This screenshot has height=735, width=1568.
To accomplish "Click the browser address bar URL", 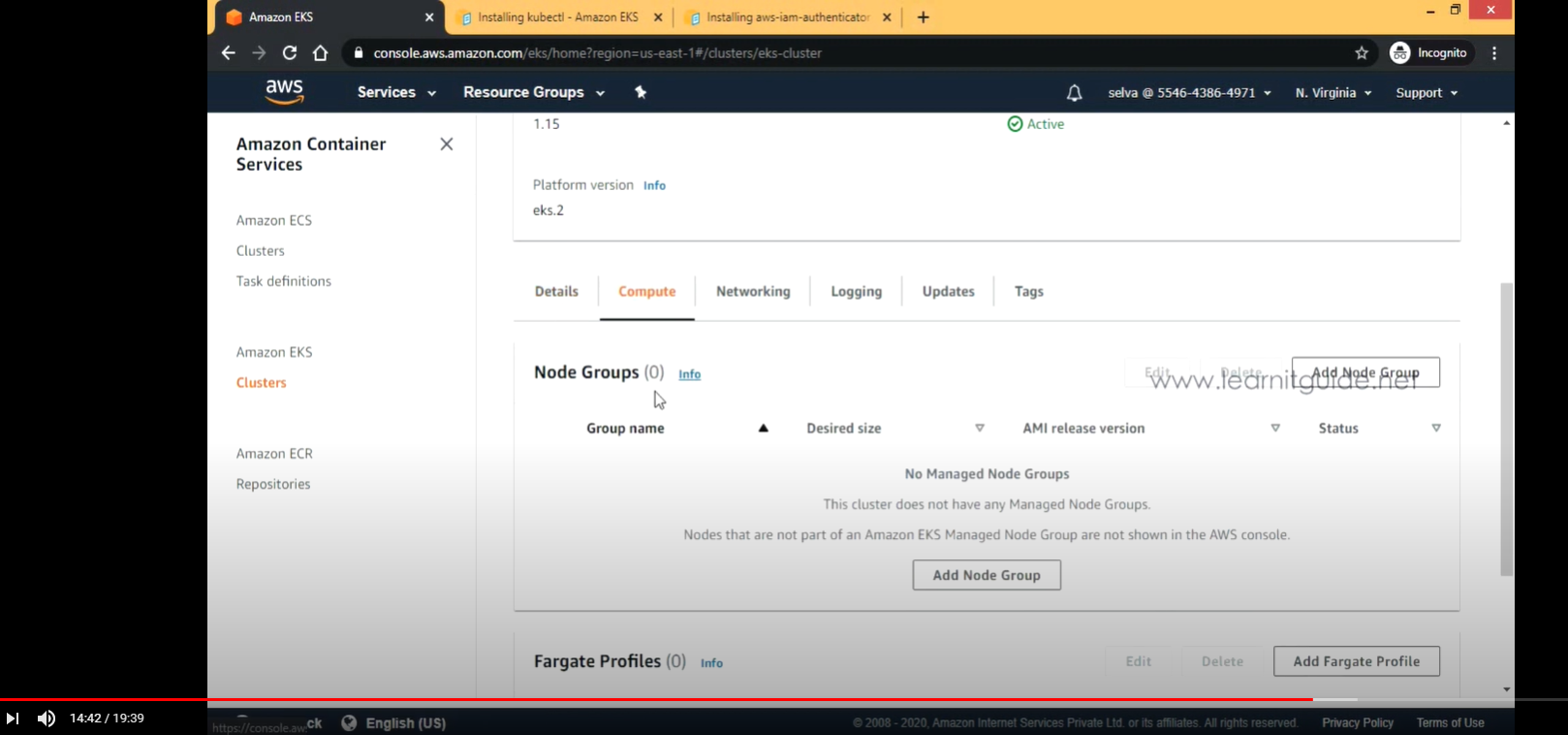I will point(598,53).
